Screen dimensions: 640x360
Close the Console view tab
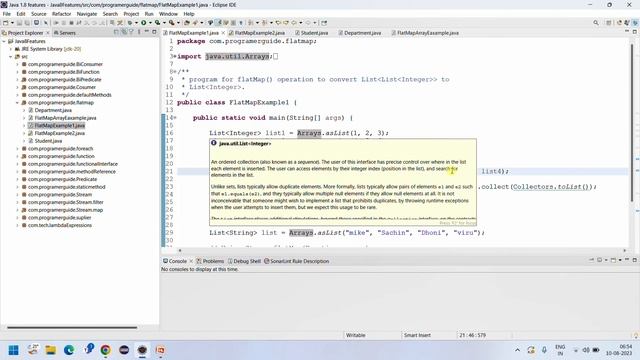[191, 261]
